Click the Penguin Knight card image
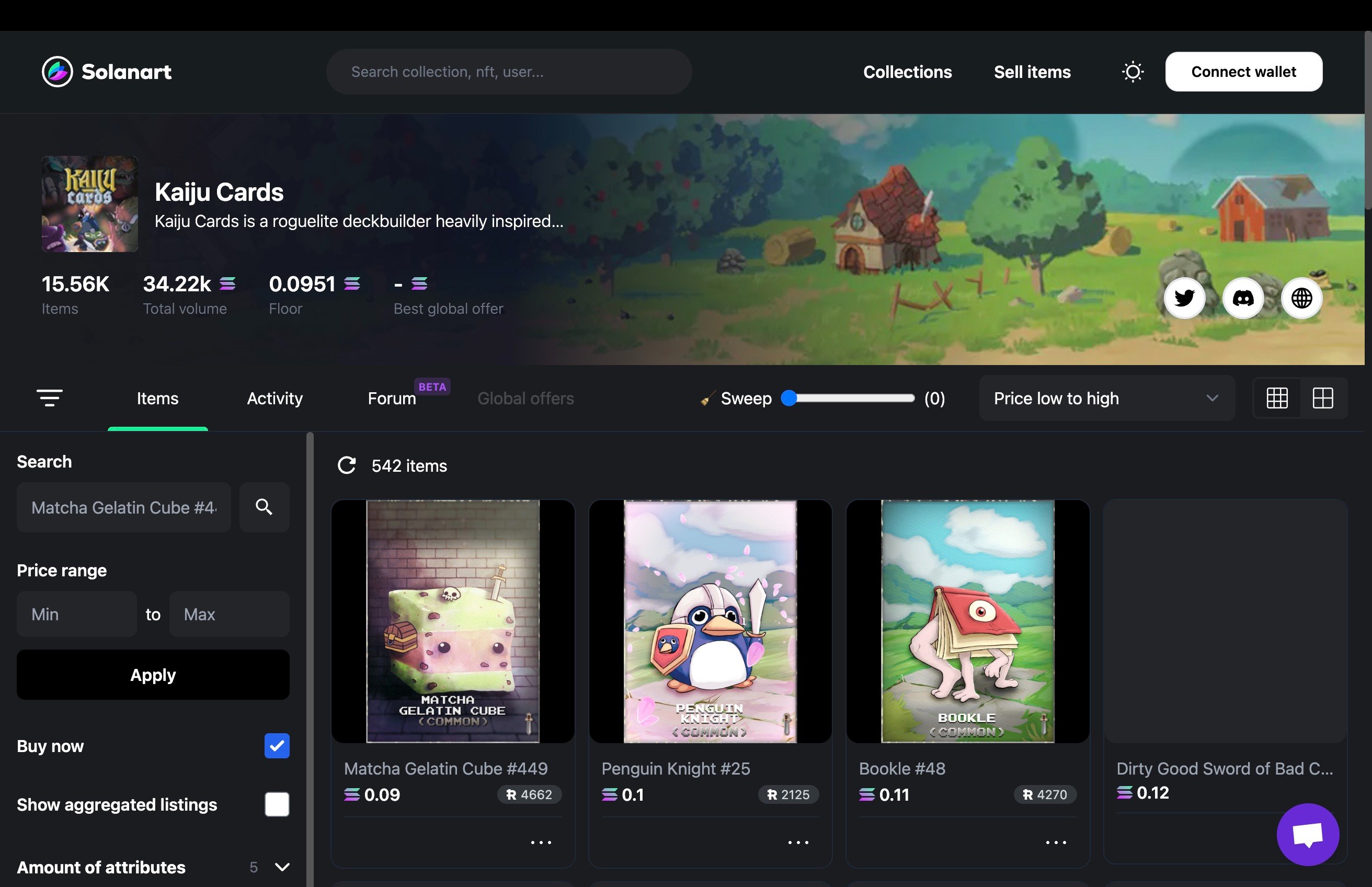The height and width of the screenshot is (887, 1372). point(710,621)
